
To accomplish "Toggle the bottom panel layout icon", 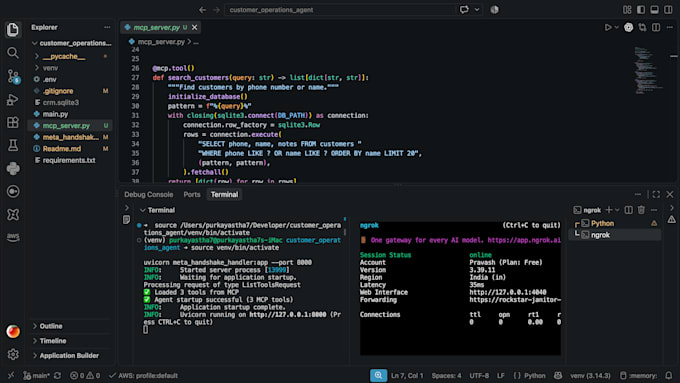I will coord(654,10).
